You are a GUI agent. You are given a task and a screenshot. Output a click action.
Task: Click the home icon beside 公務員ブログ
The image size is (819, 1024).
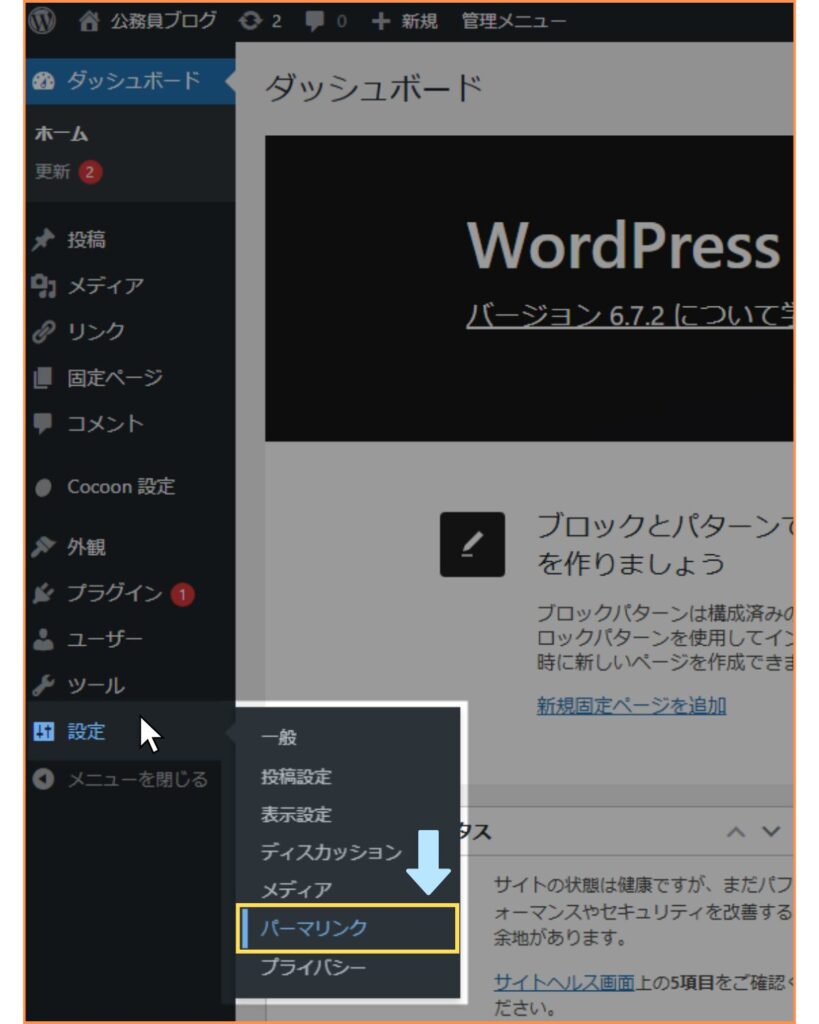coord(89,21)
